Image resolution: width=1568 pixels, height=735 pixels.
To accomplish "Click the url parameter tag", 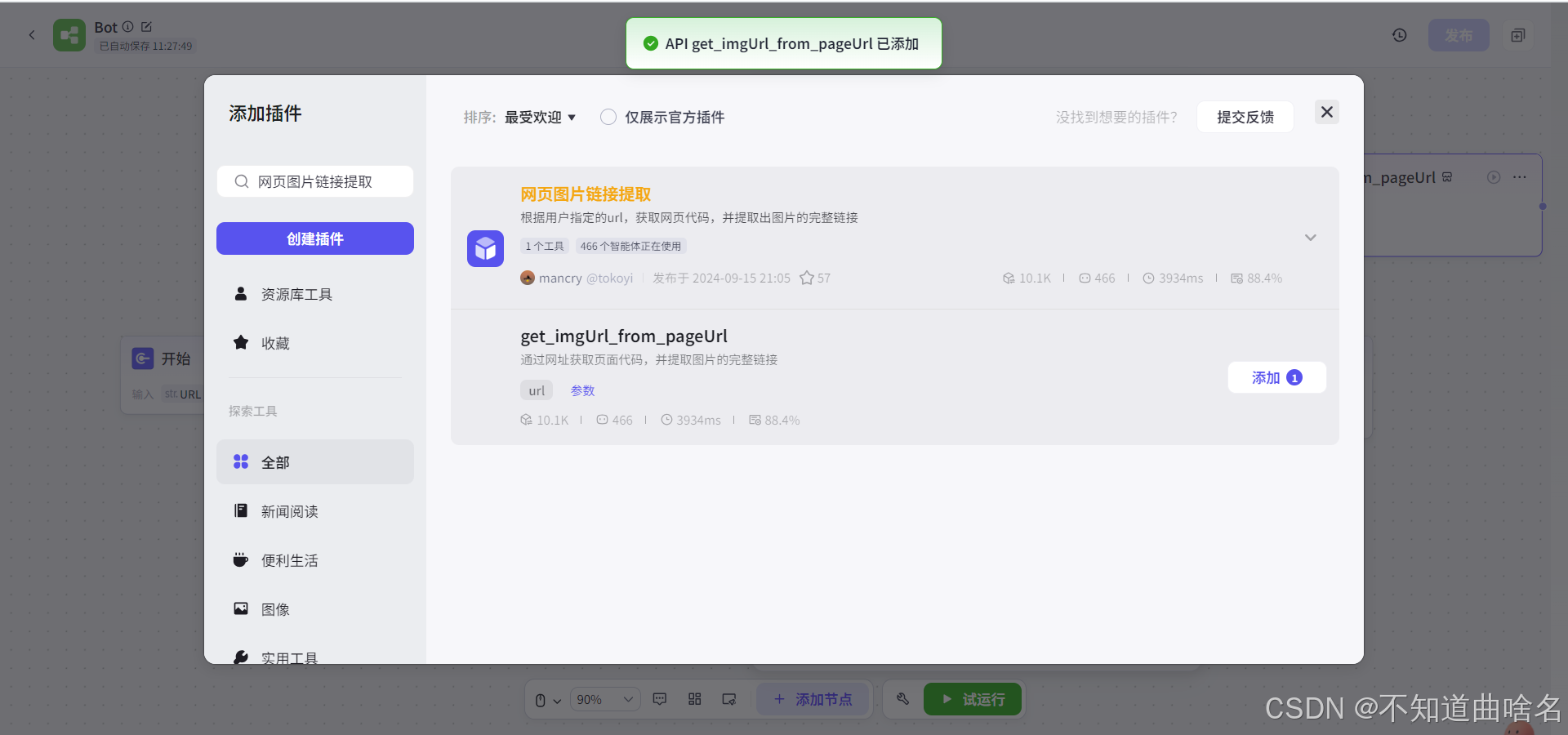I will click(537, 390).
